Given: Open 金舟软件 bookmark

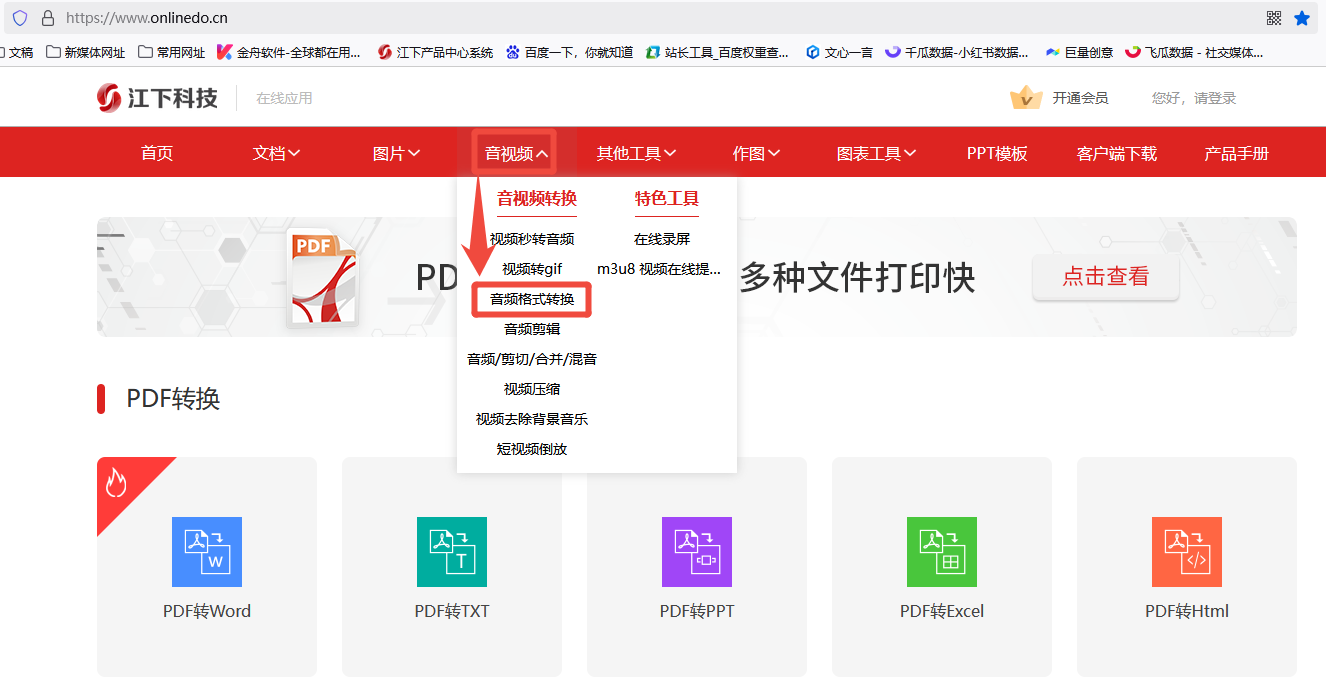Looking at the screenshot, I should [289, 52].
